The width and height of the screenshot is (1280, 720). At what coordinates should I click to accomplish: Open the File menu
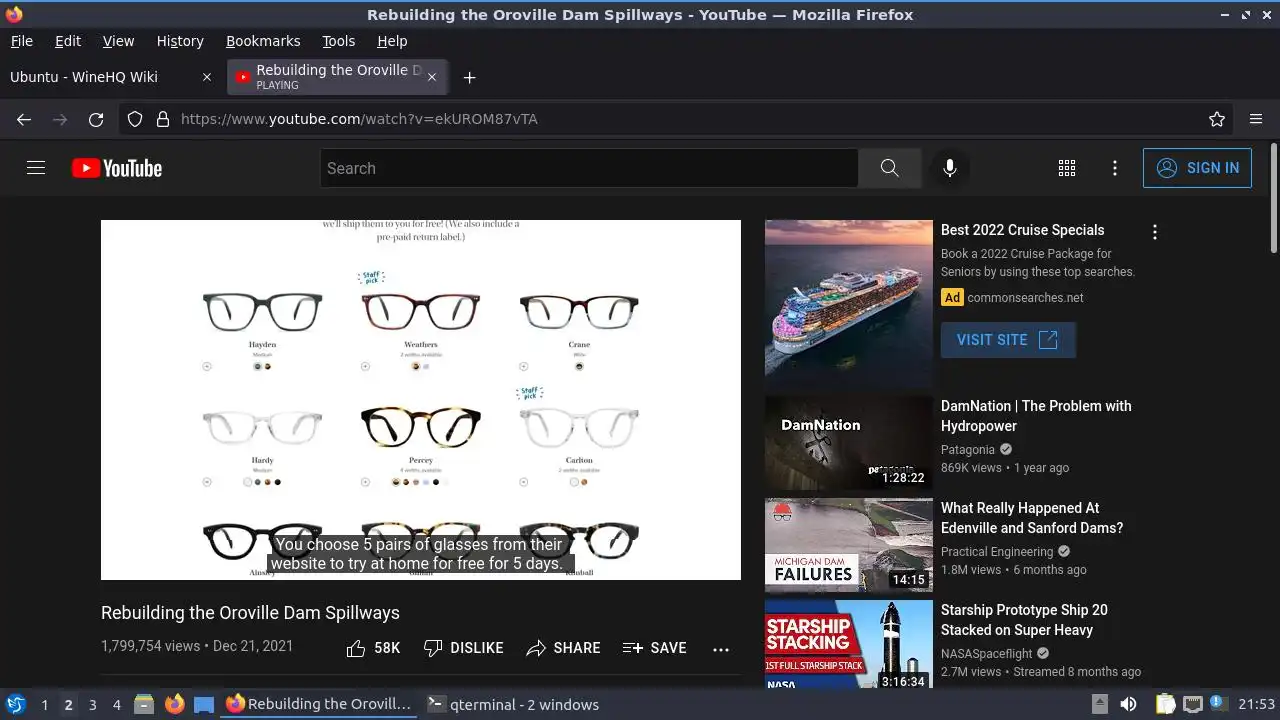click(x=21, y=41)
